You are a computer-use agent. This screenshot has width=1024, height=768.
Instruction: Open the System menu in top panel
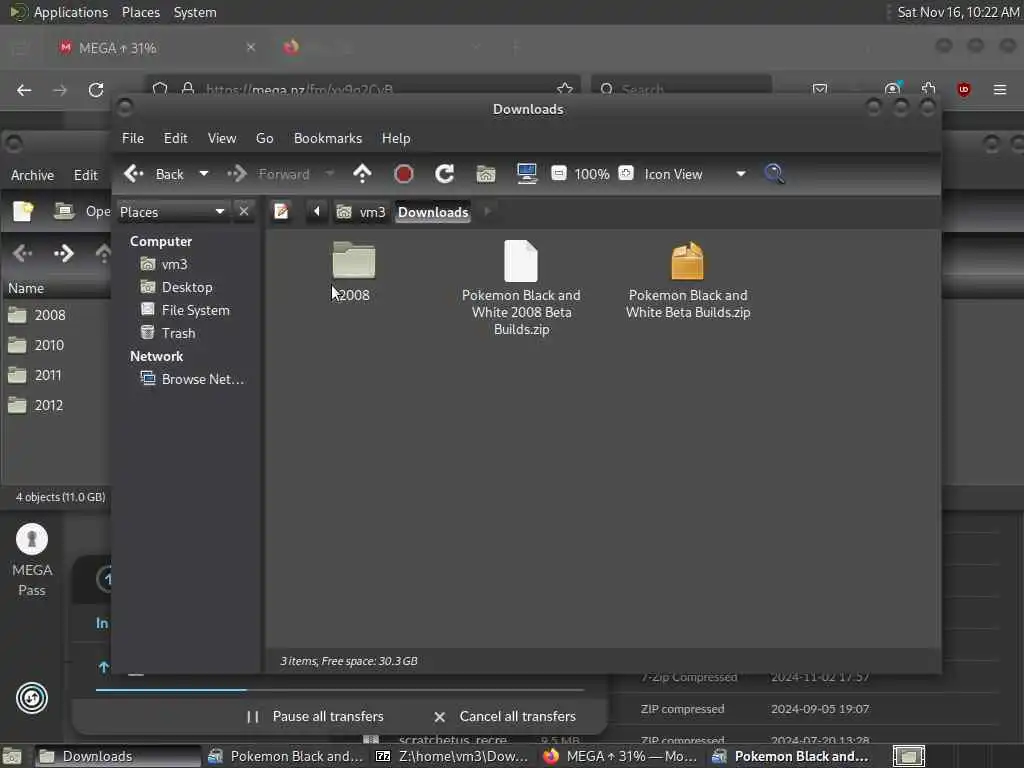tap(195, 12)
